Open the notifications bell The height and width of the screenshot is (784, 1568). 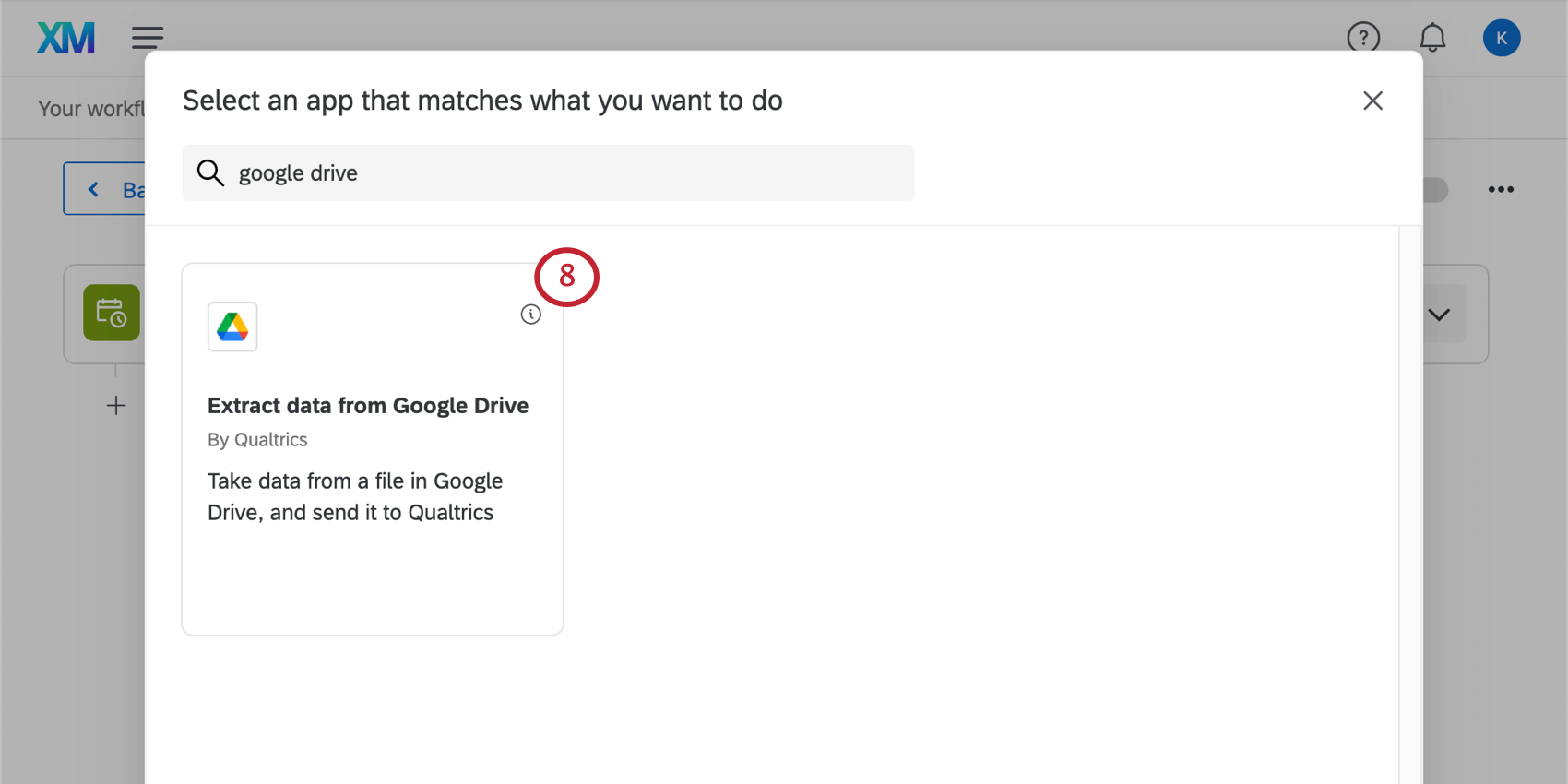(1432, 38)
